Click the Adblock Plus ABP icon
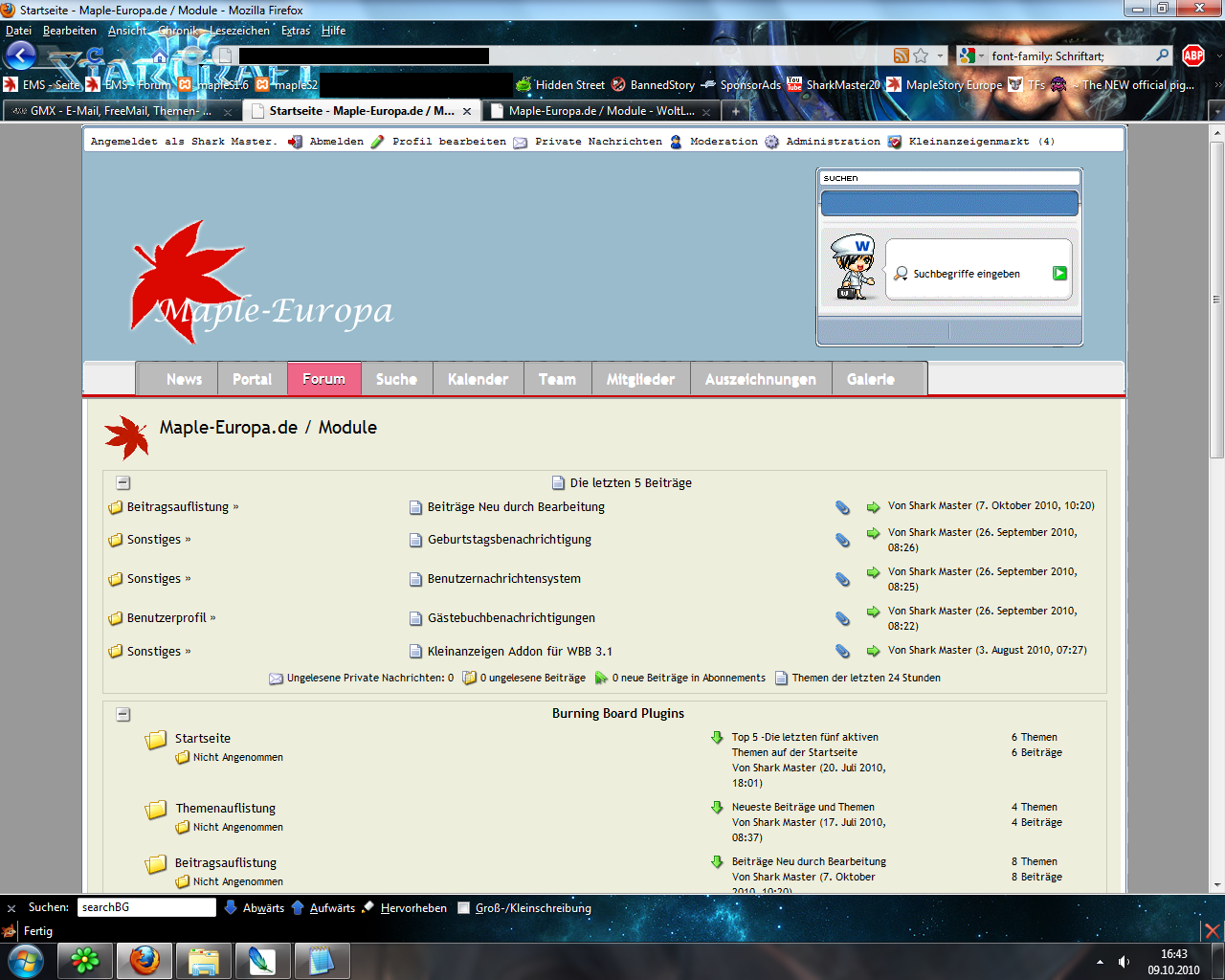The width and height of the screenshot is (1225, 980). coord(1192,56)
